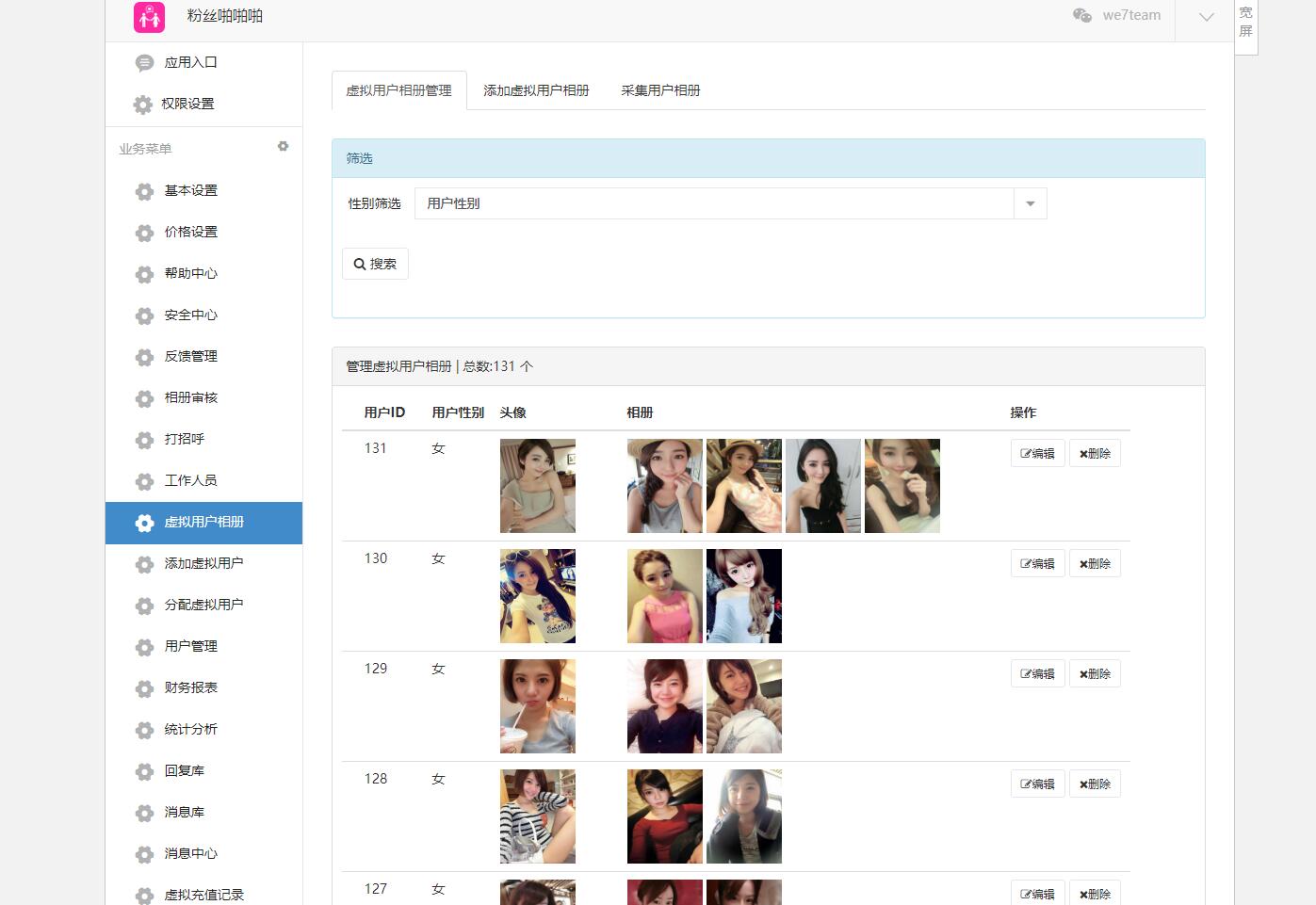Click the gear icon beside 相册审核
The width and height of the screenshot is (1316, 905).
144,398
